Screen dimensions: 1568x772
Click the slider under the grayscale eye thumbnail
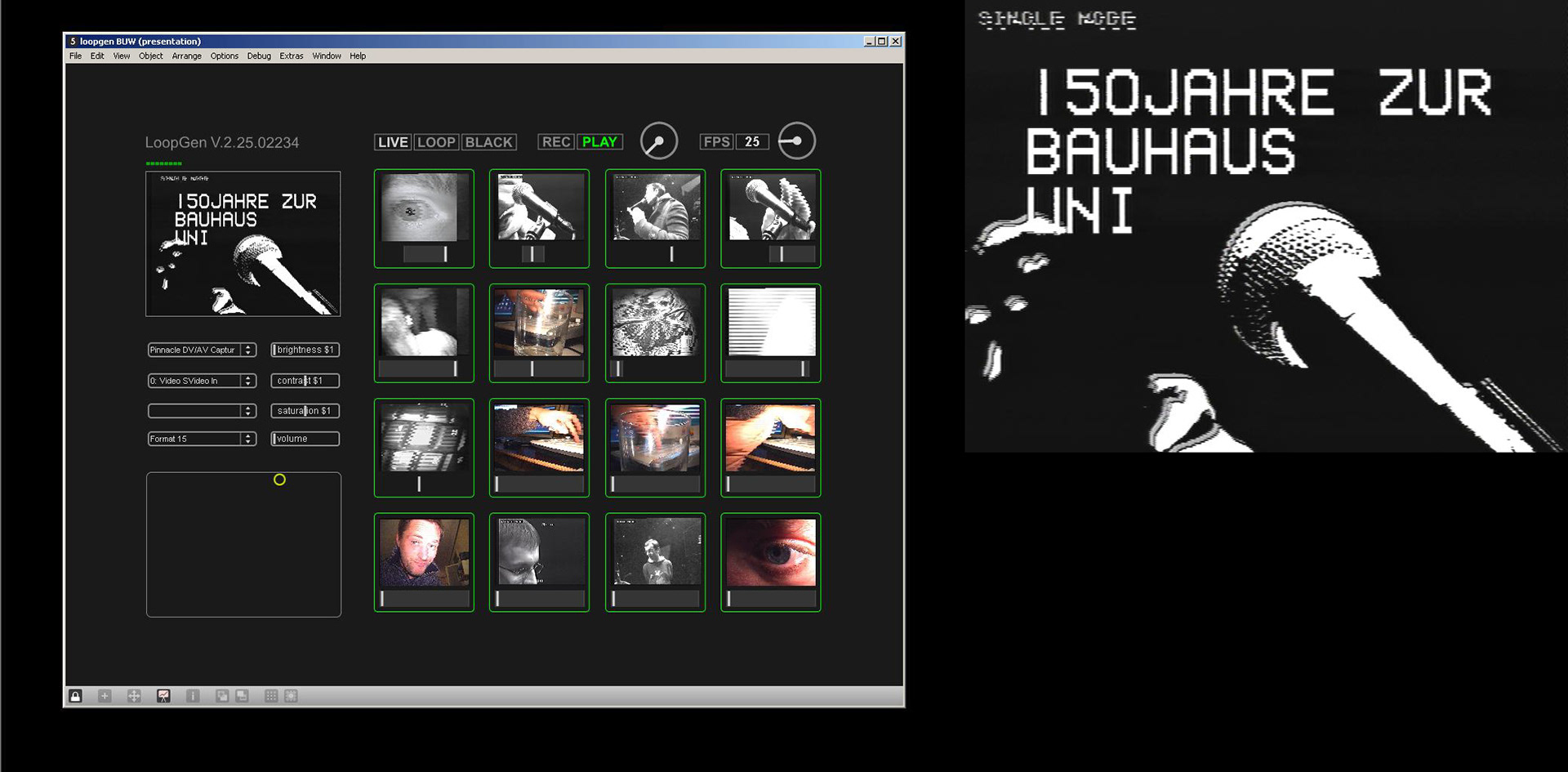click(424, 254)
